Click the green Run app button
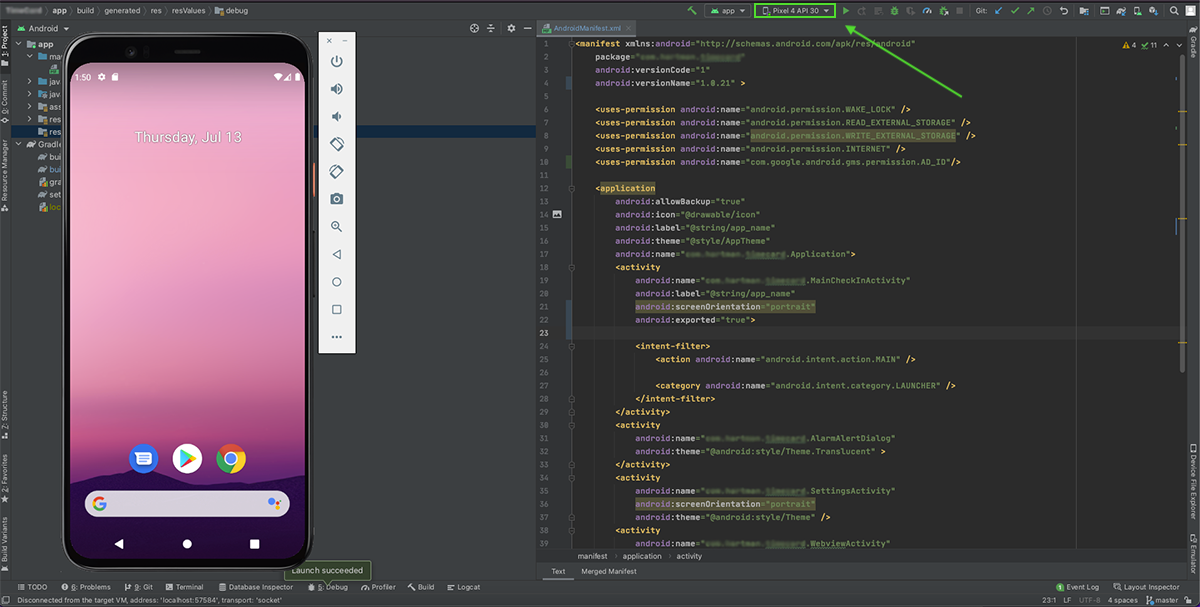This screenshot has height=607, width=1200. (x=846, y=11)
